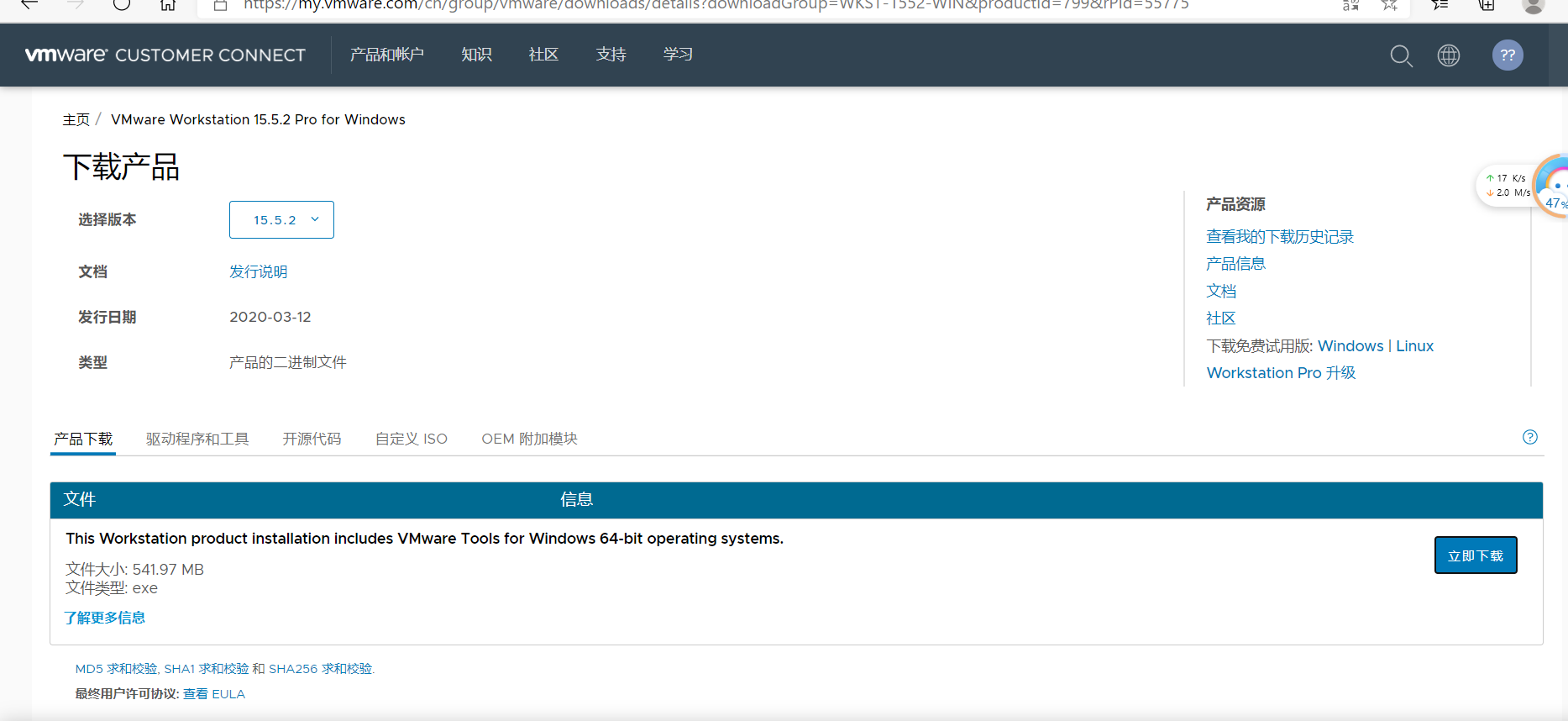
Task: Click the browser back arrow
Action: click(29, 4)
